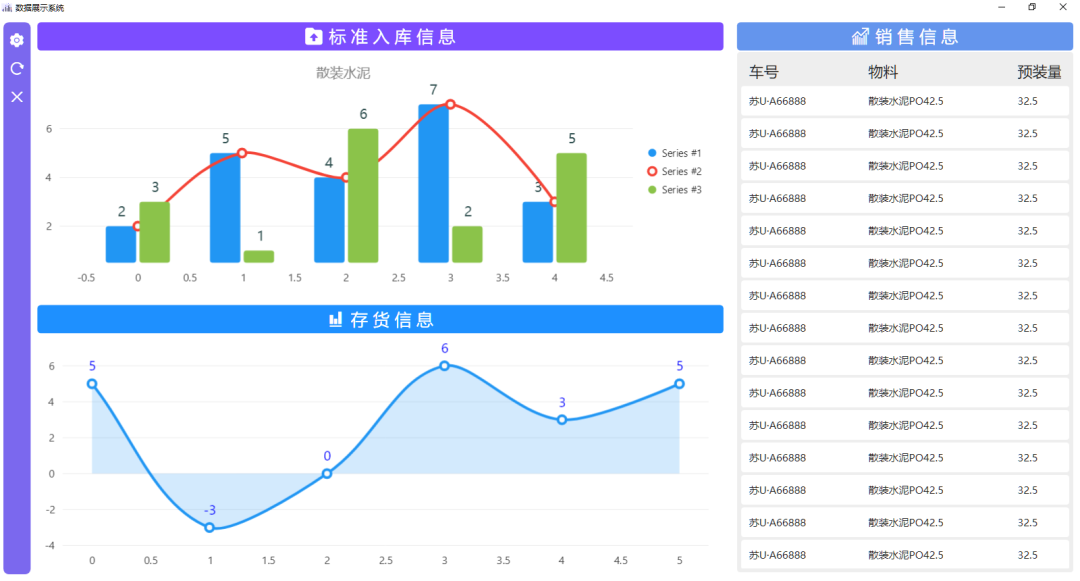This screenshot has height=581, width=1080.
Task: Click the bar chart icon beside 存货信息
Action: [336, 320]
